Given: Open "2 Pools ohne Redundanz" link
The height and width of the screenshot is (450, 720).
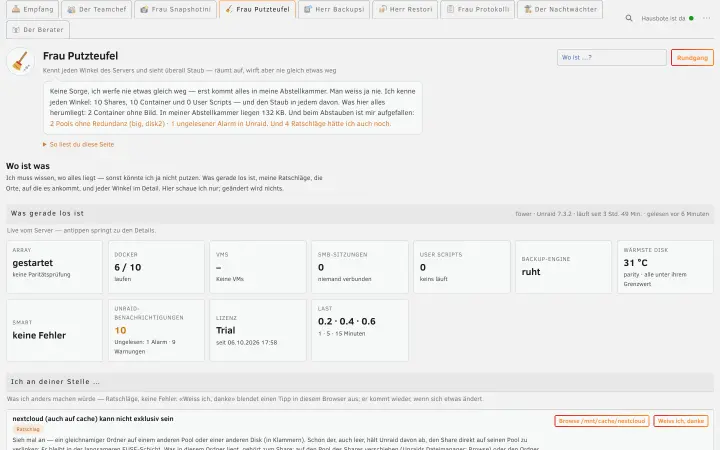Looking at the screenshot, I should 107,124.
